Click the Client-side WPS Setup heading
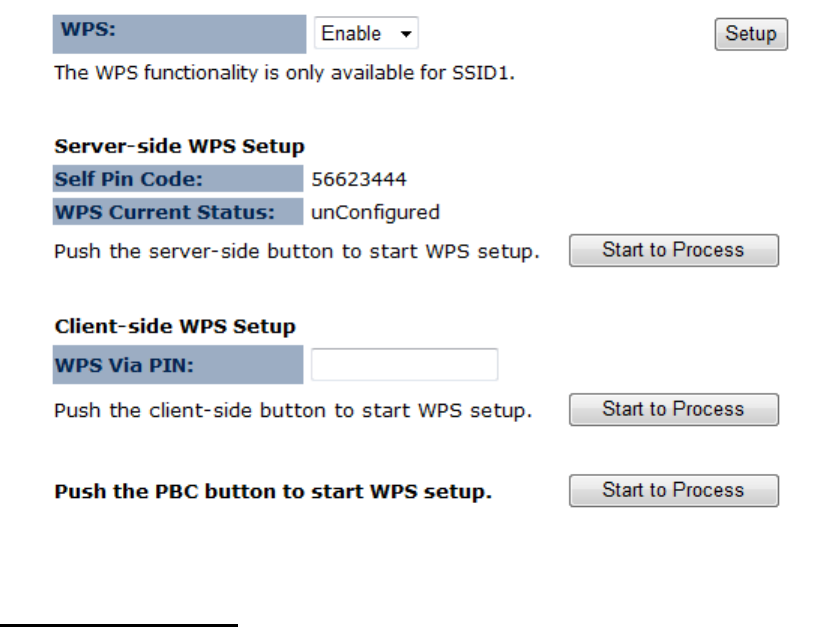The image size is (826, 627). coord(175,327)
